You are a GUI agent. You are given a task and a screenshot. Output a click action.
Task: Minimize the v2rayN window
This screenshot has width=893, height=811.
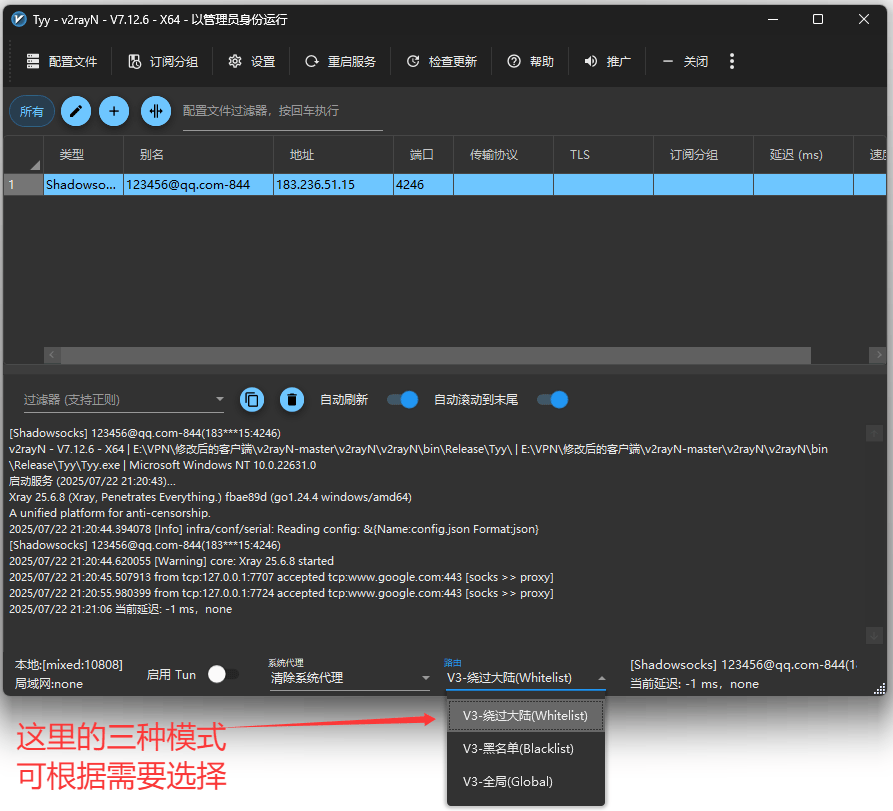point(773,19)
